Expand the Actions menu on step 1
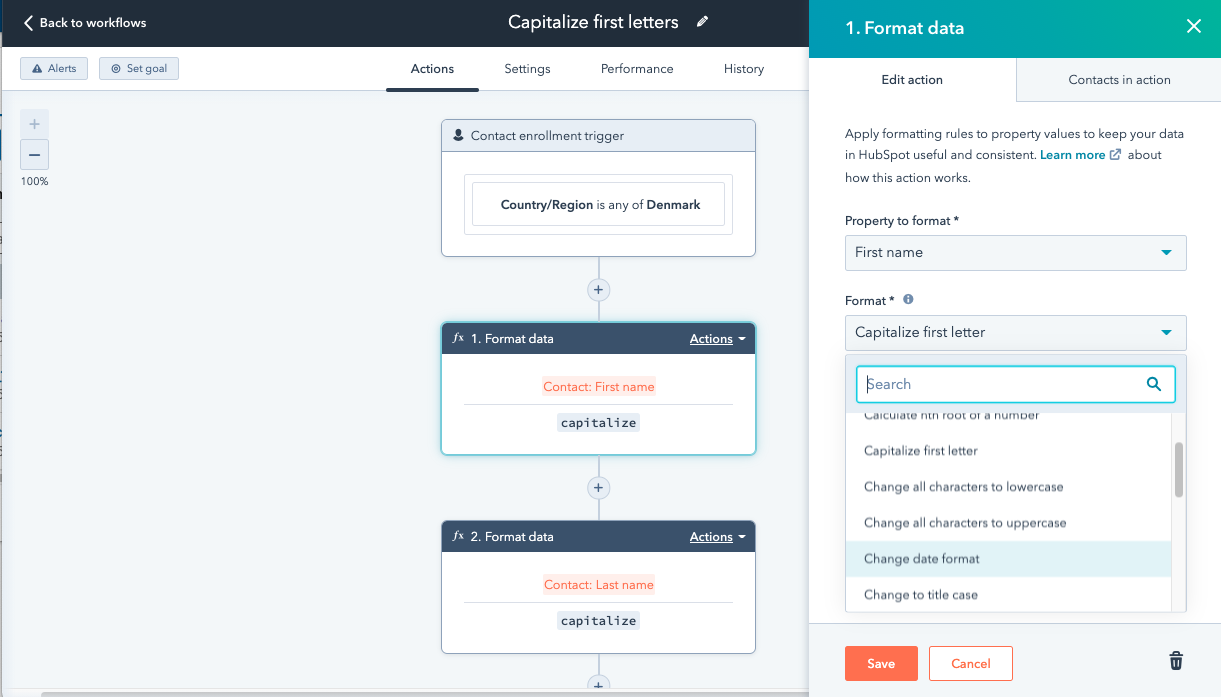Screen dimensions: 1221x697 717,339
